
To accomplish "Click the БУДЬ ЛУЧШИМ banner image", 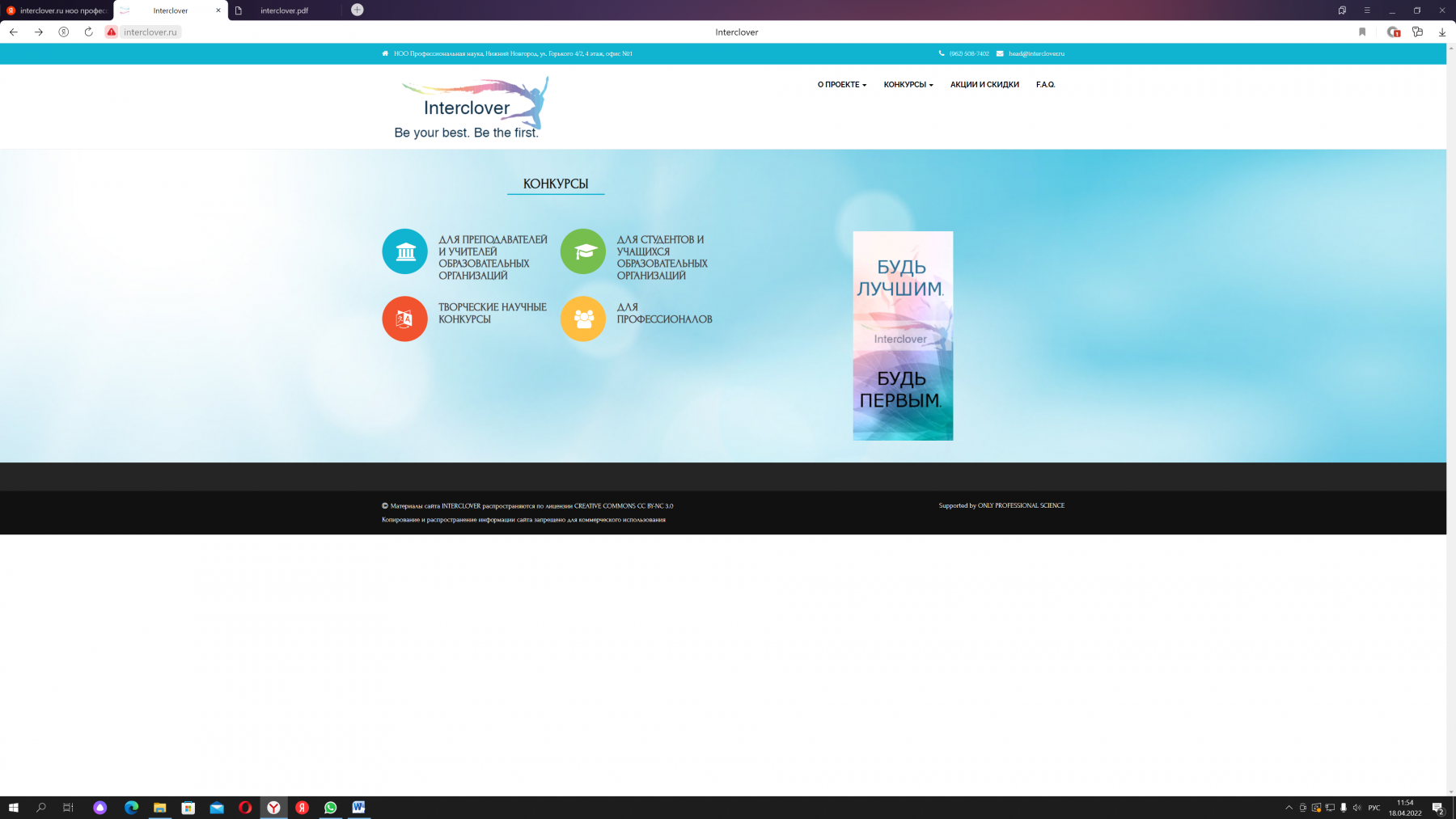I will click(x=903, y=336).
